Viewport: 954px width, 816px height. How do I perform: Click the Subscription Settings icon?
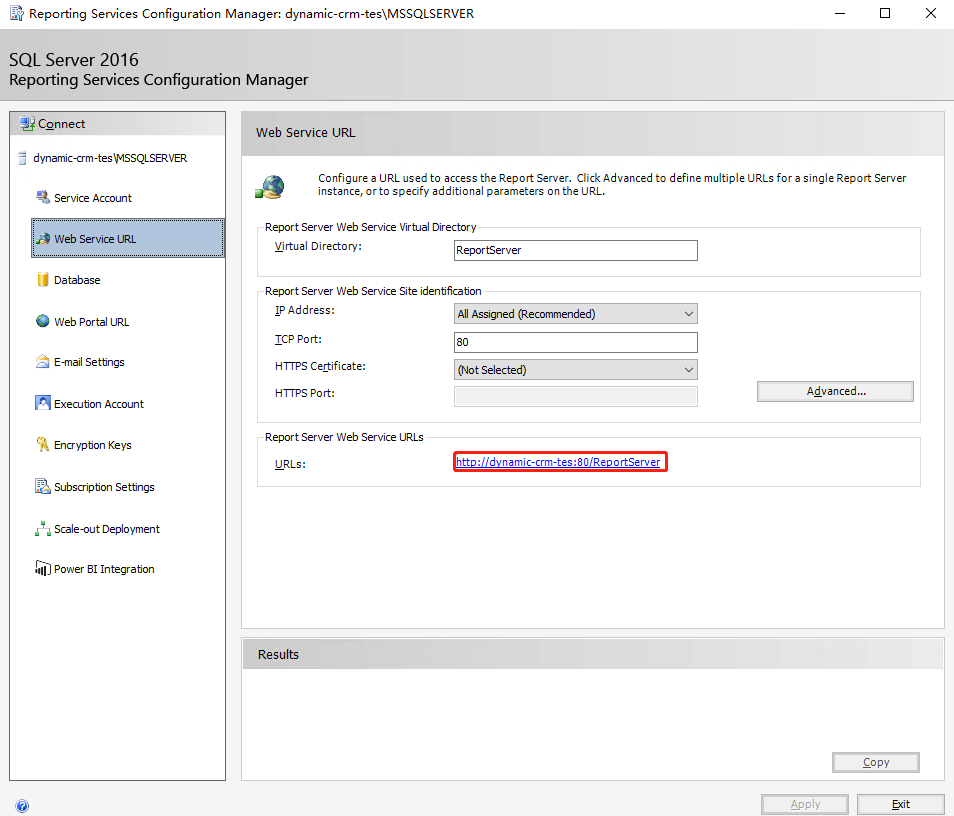tap(43, 486)
